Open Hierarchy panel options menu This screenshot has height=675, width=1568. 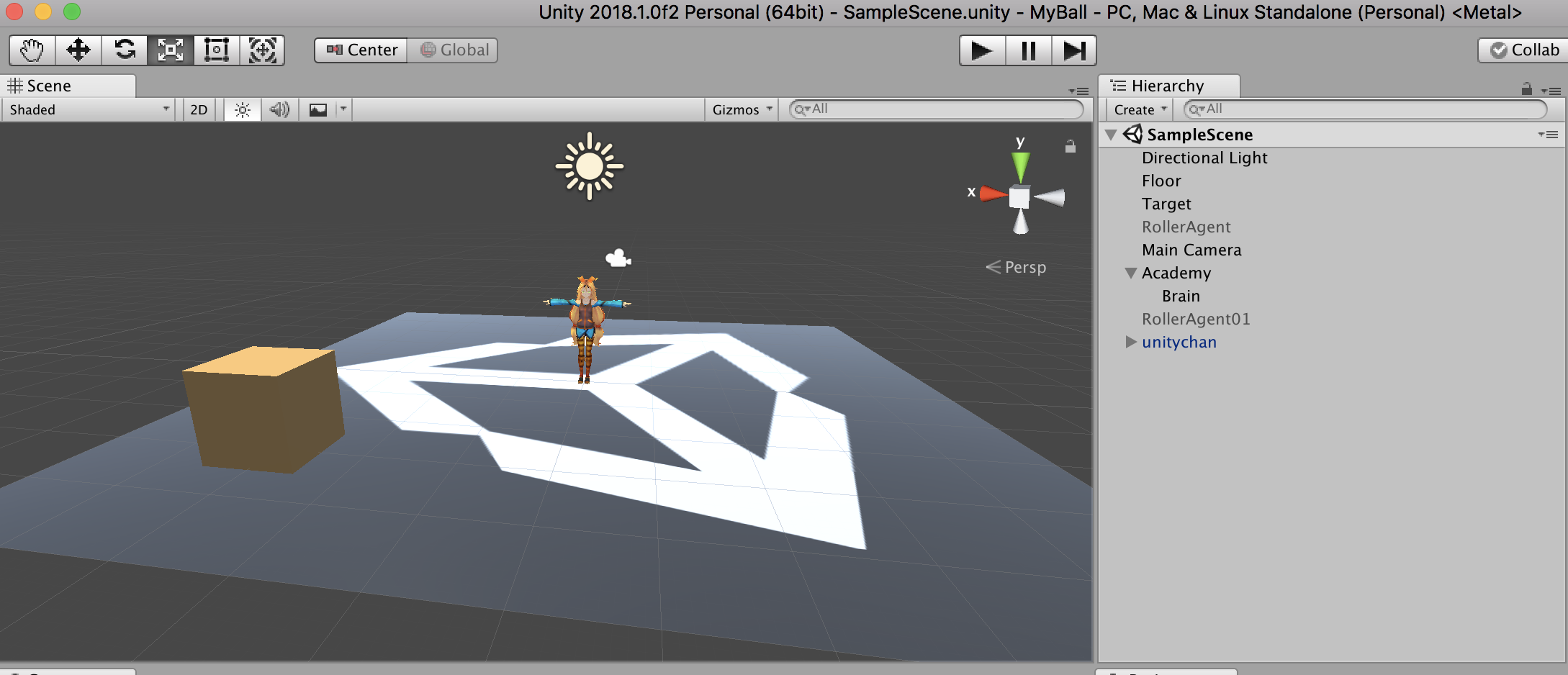(x=1551, y=91)
